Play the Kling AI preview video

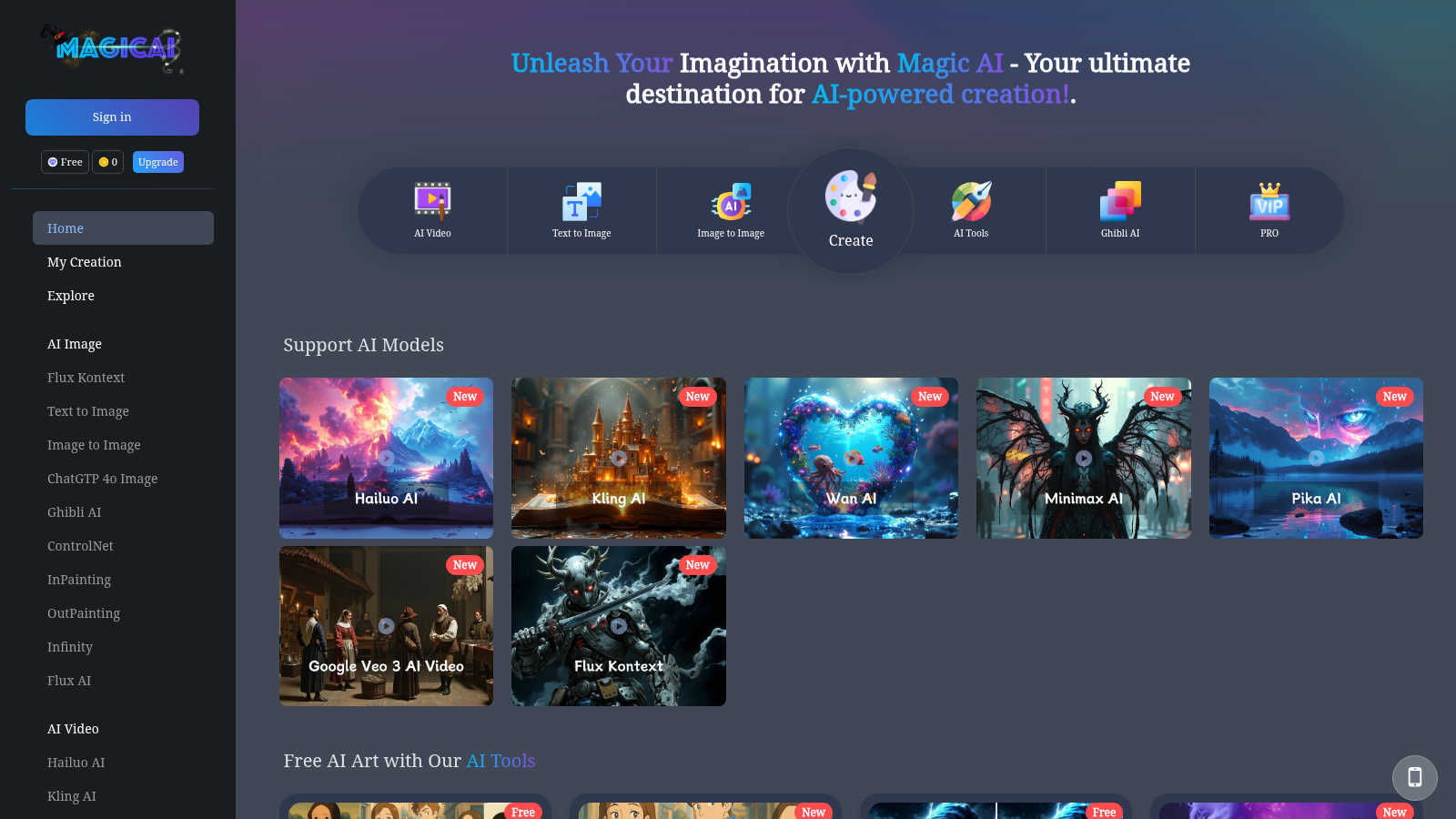pyautogui.click(x=619, y=458)
